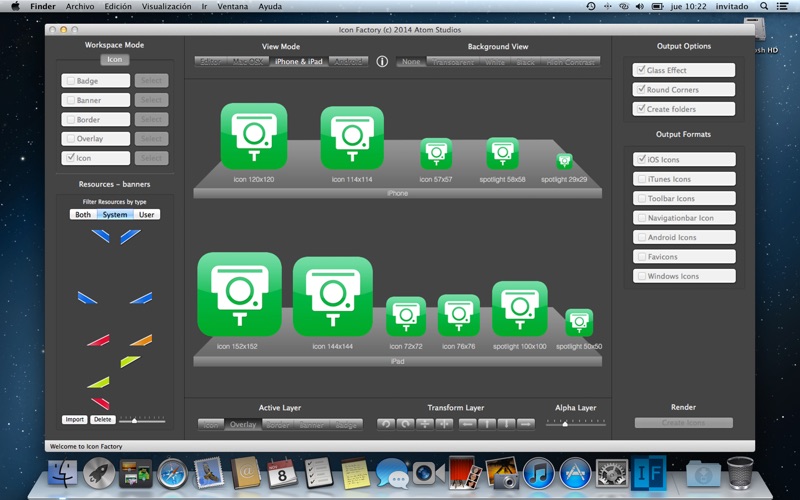Enable Android Icons output format
Viewport: 800px width, 500px height.
click(x=642, y=237)
